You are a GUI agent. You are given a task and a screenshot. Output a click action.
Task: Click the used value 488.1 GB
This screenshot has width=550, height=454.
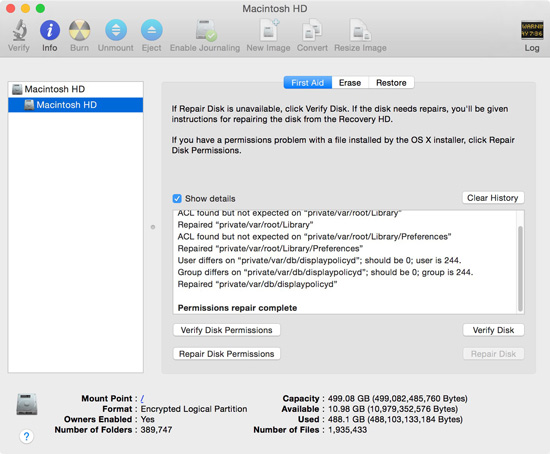395,419
